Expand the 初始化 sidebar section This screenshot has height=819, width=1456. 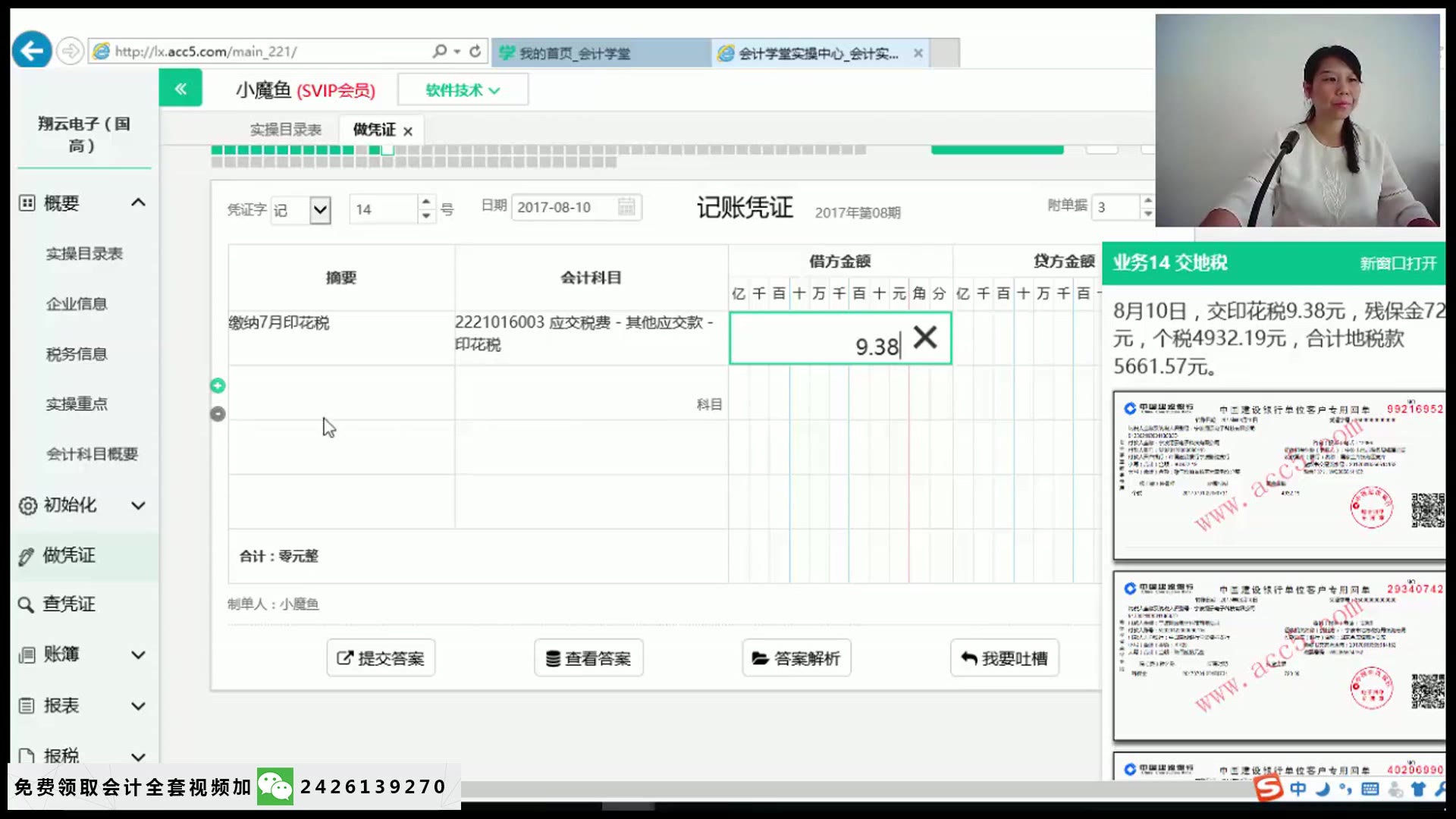[138, 505]
